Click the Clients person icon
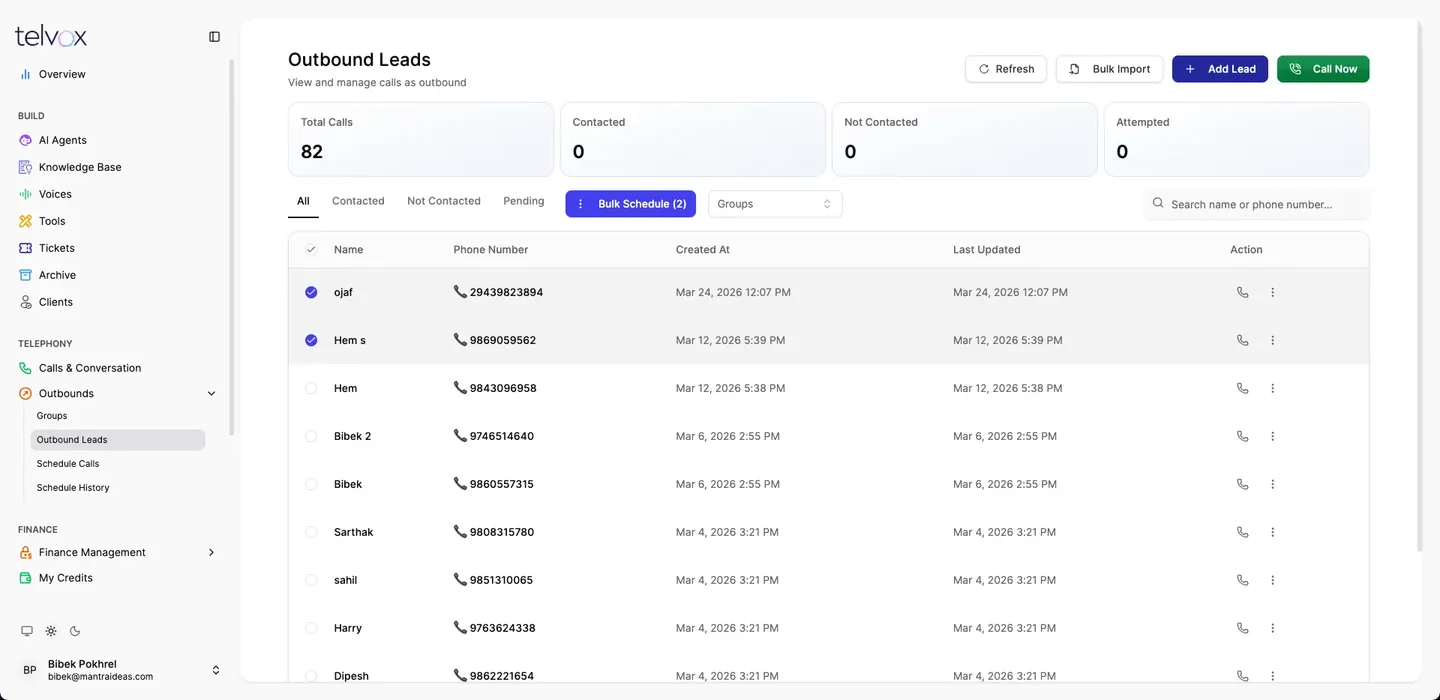1440x700 pixels. (x=26, y=302)
